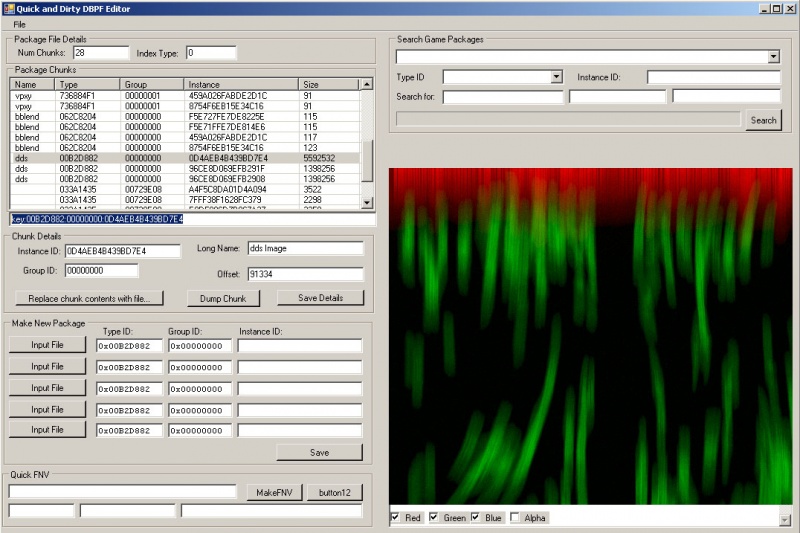Open the Type ID dropdown

557,77
